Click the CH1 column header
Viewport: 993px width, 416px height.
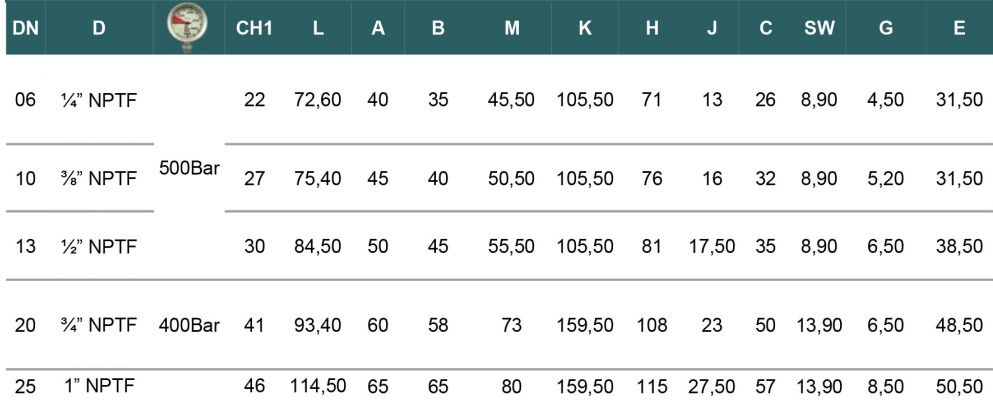(x=254, y=28)
